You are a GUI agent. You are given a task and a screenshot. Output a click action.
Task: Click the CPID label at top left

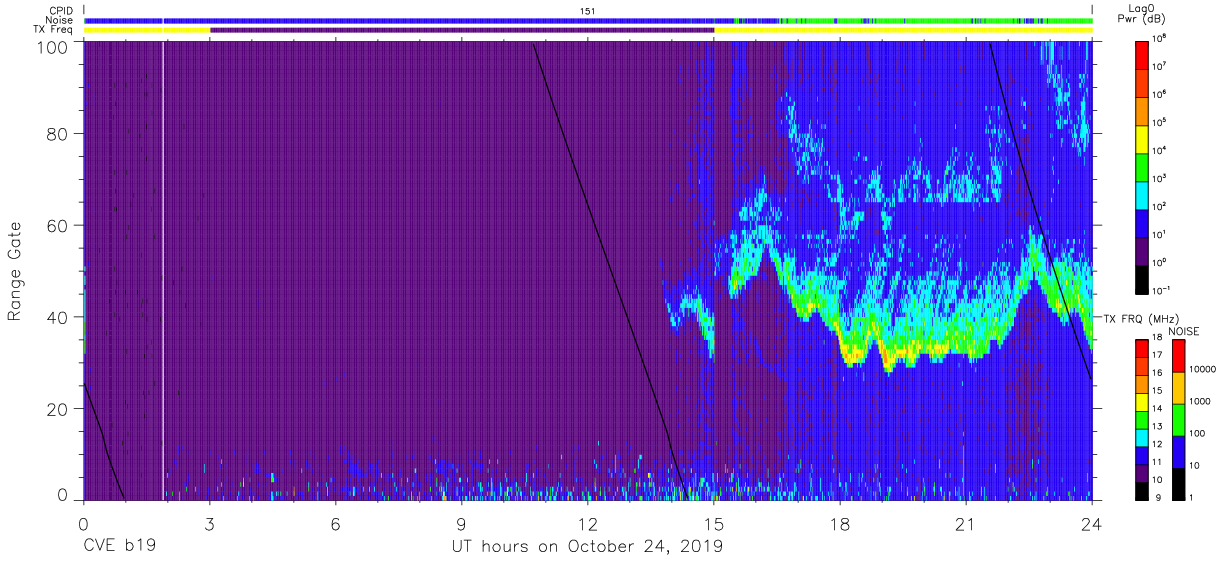click(63, 10)
